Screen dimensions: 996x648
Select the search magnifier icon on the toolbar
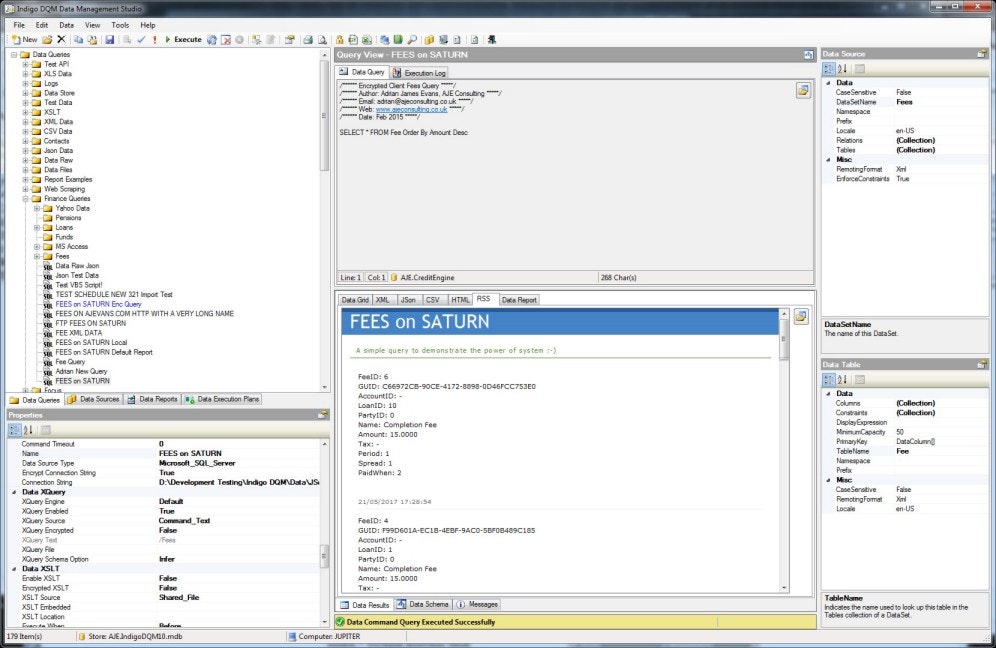(412, 40)
